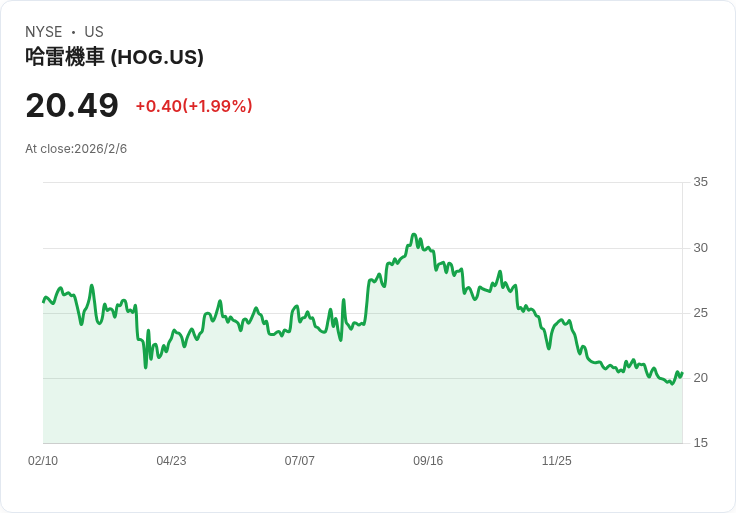Click the starting point of the price line

click(x=44, y=301)
